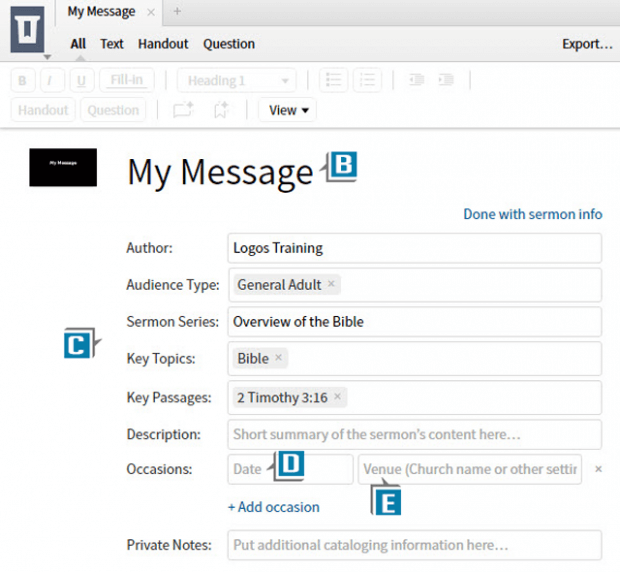Toggle bold formatting
The height and width of the screenshot is (572, 620).
pos(22,80)
